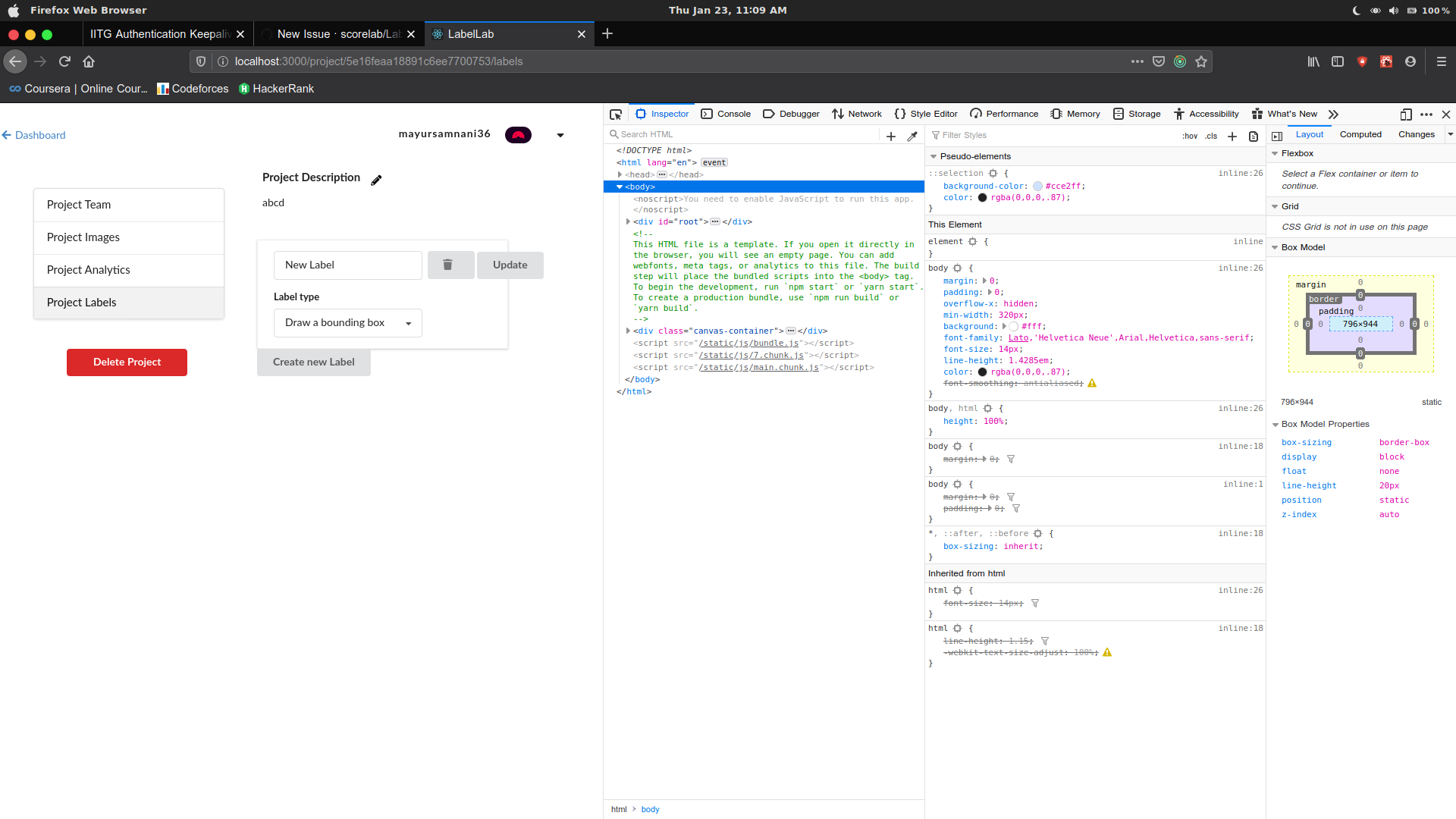Click the Delete Project button

(x=127, y=362)
